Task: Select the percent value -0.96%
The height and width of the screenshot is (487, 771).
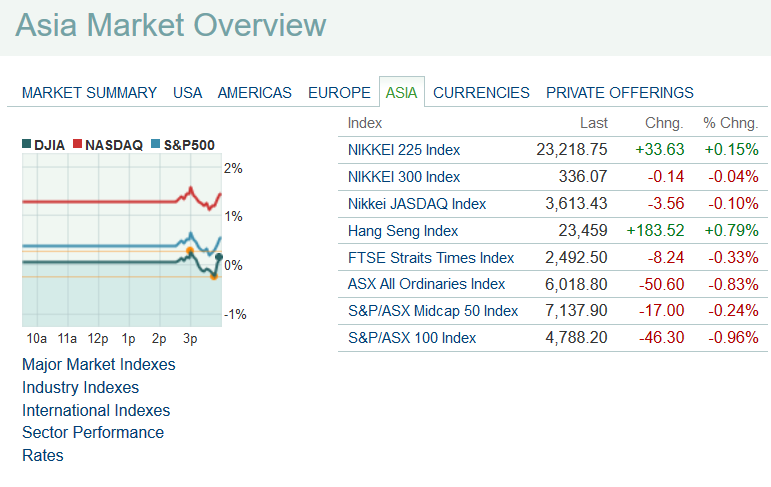Action: point(733,338)
